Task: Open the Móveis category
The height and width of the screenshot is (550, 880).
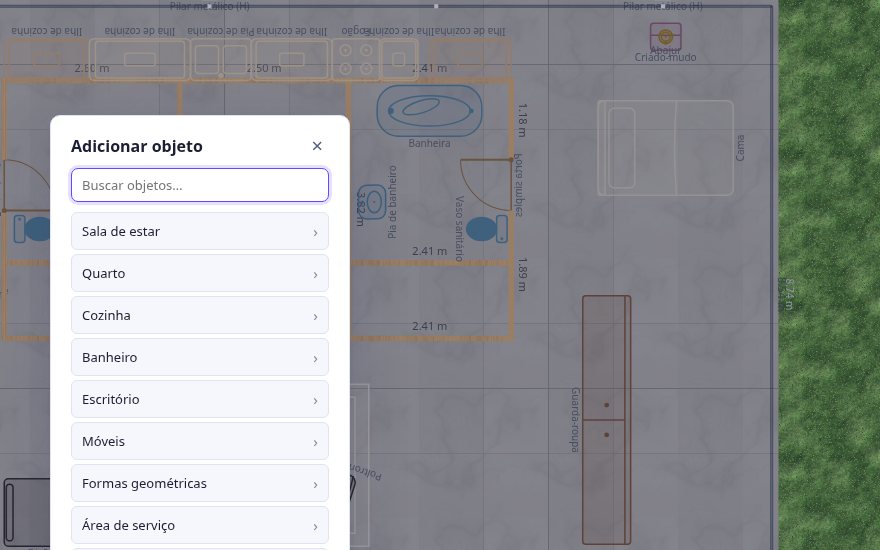Action: [200, 442]
